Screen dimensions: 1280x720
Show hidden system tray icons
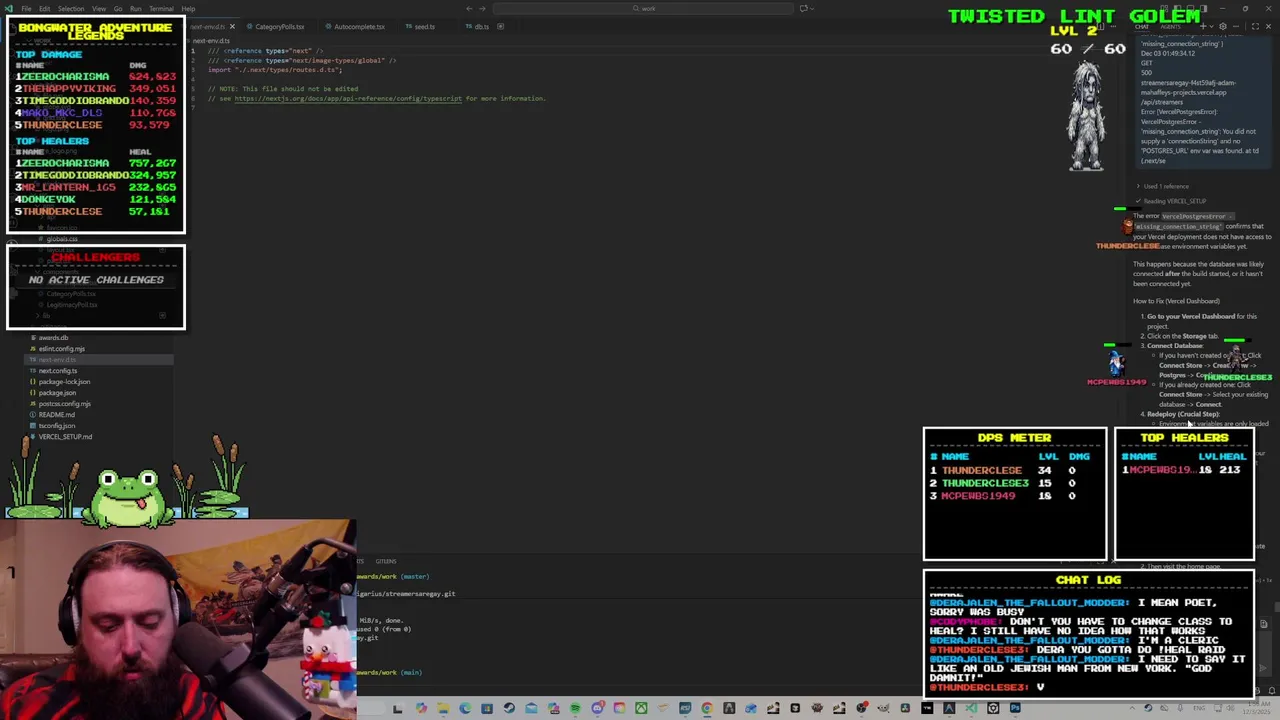coord(1132,709)
